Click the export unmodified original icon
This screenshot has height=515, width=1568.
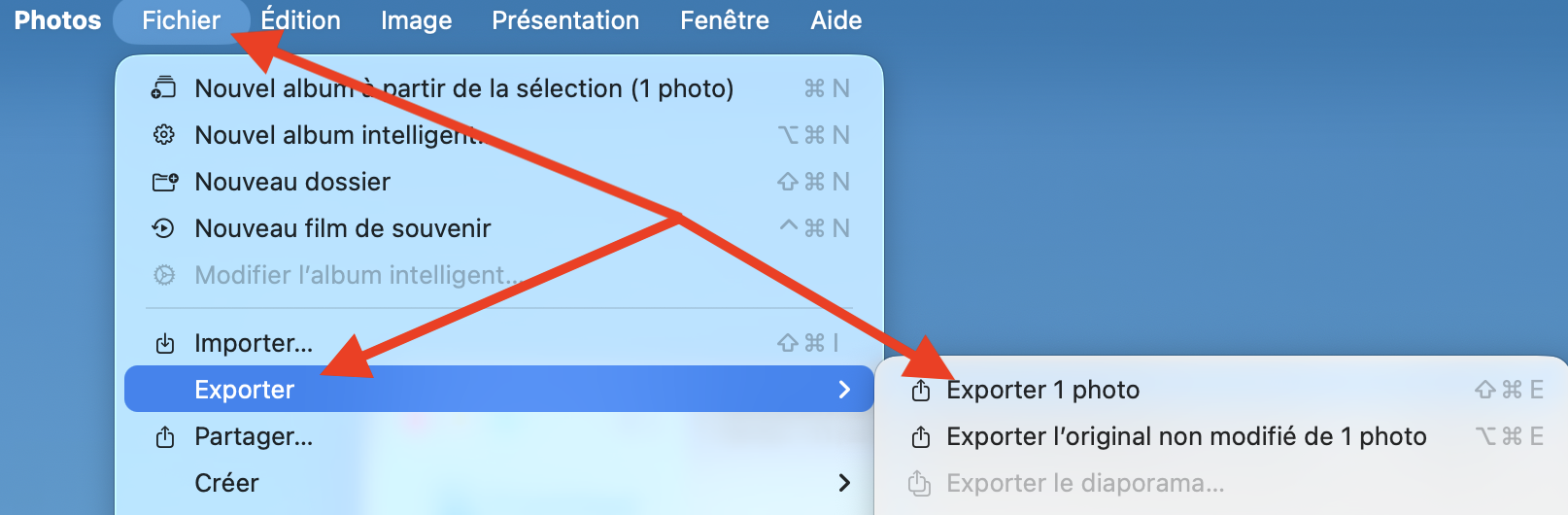tap(920, 437)
